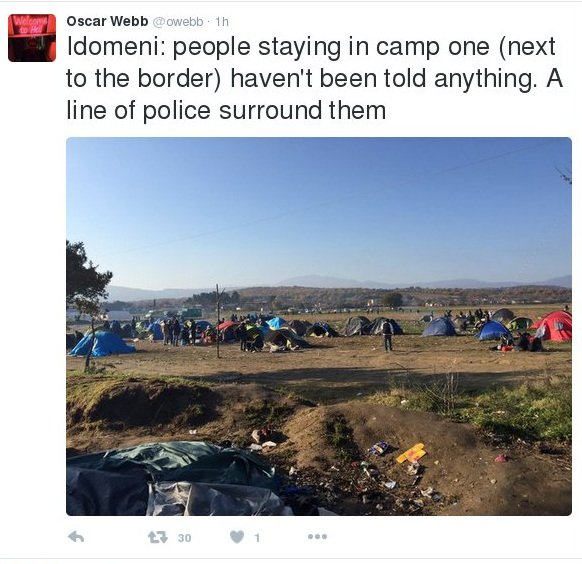
Task: Click the lone standing person in photo
Action: click(x=388, y=335)
